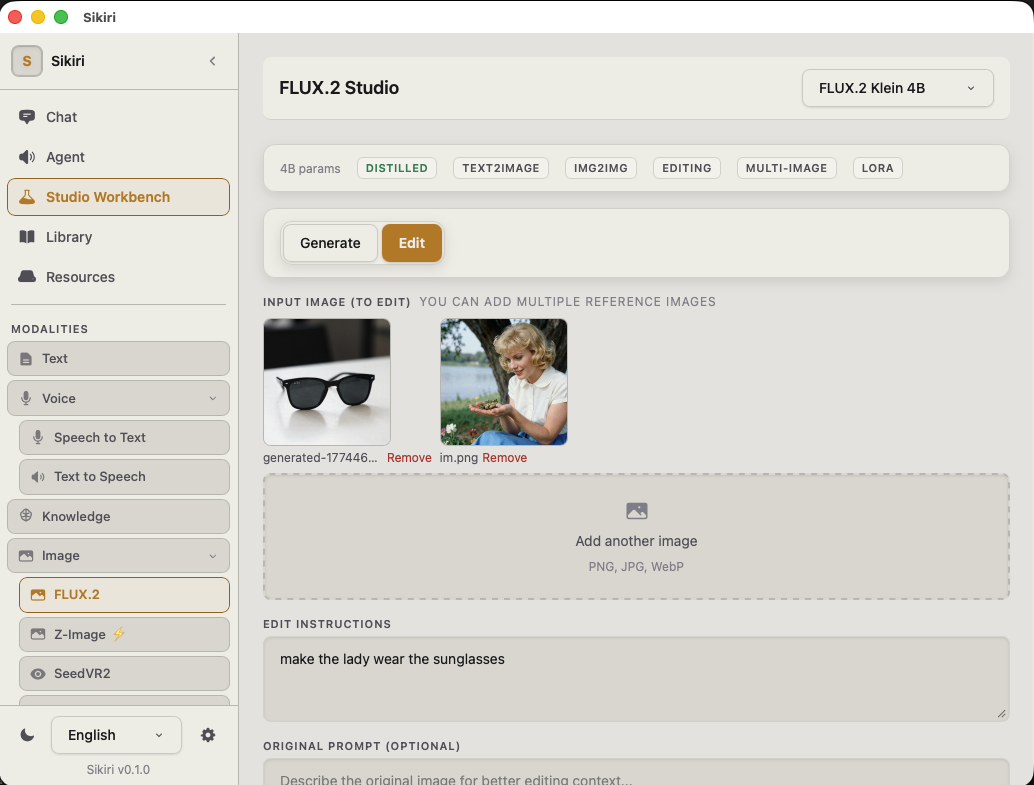Screen dimensions: 1034x785
Task: Click the FLUX.2 Studio heading
Action: click(x=339, y=88)
